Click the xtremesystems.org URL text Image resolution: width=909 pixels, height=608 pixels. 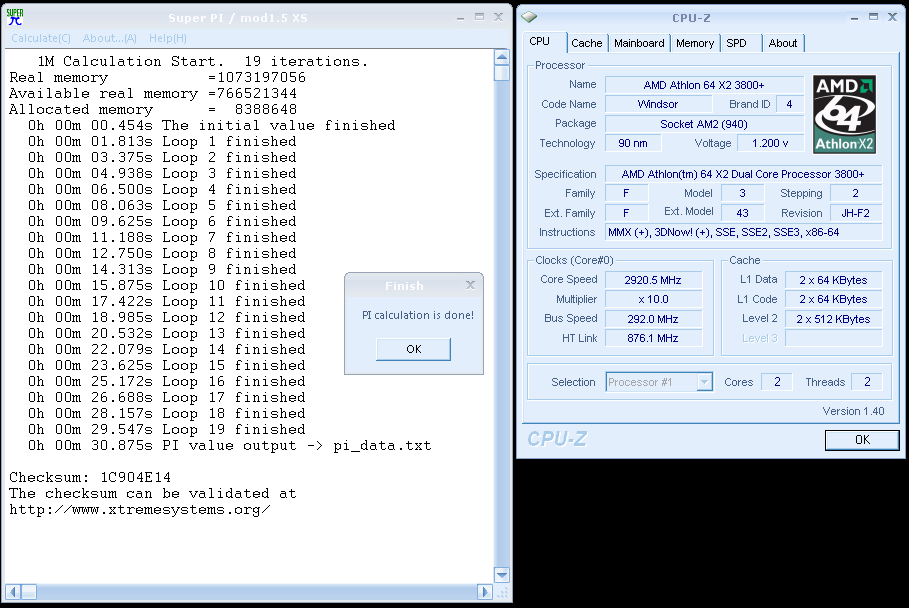pos(140,510)
